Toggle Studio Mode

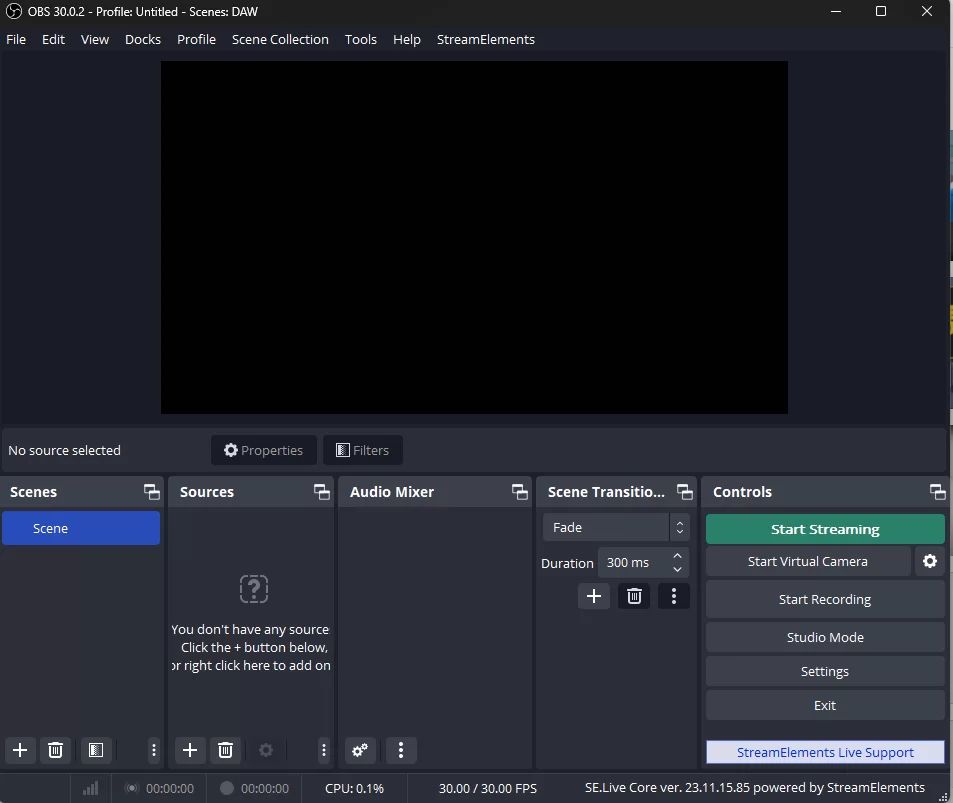[x=825, y=637]
